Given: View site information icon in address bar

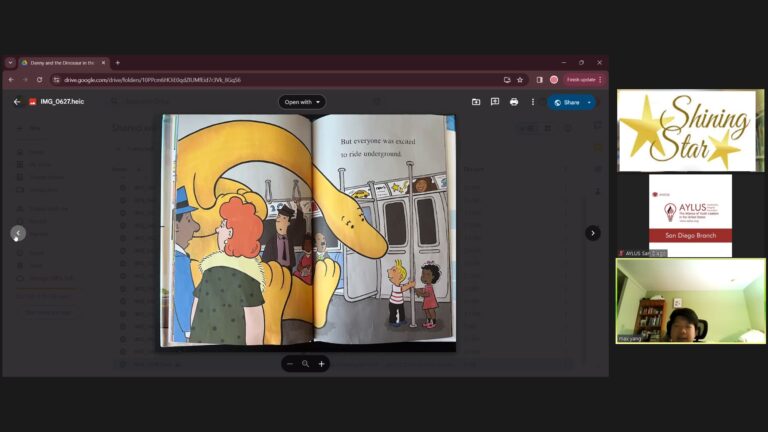Looking at the screenshot, I should 56,80.
